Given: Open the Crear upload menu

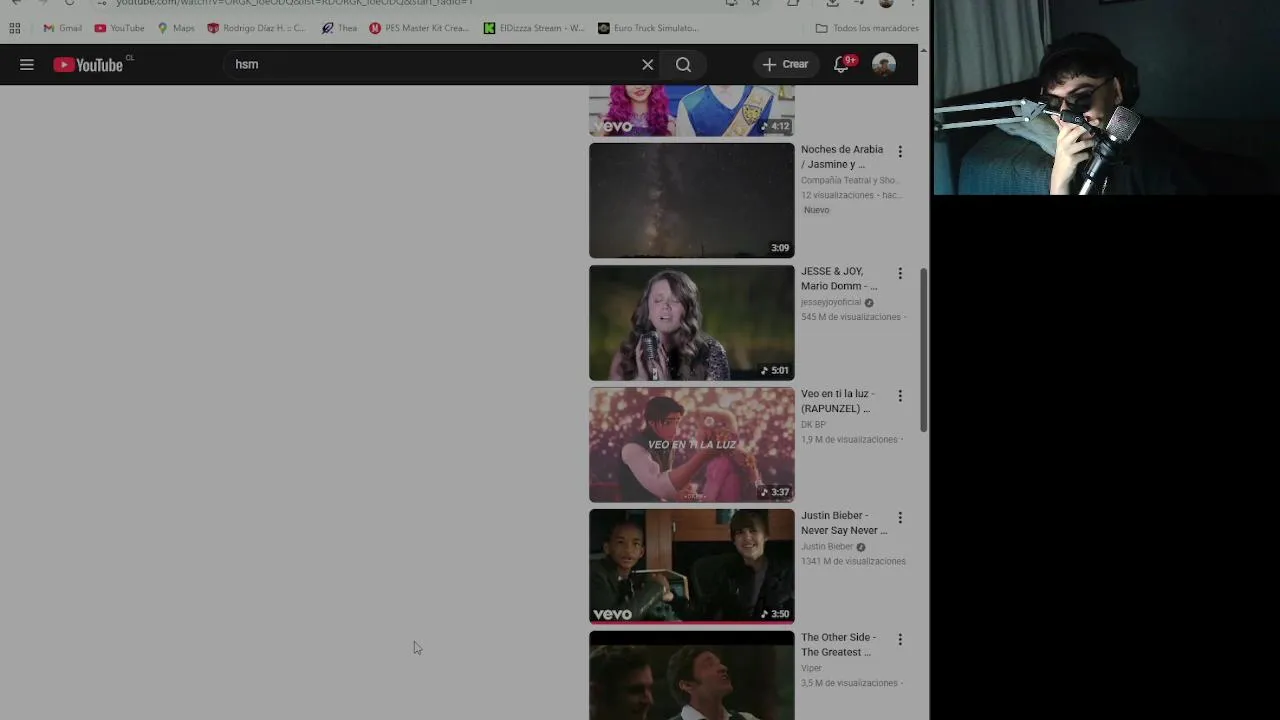Looking at the screenshot, I should coord(785,64).
